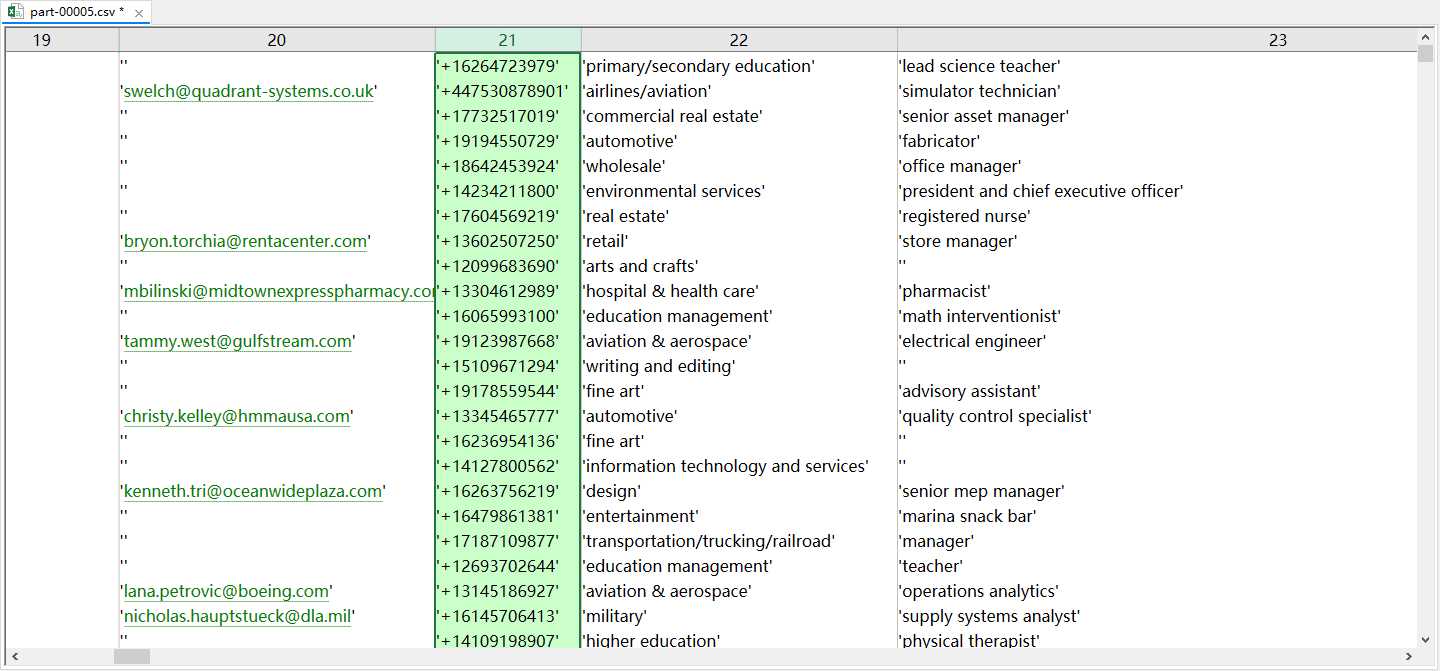The image size is (1440, 671).
Task: Open kenneth.tri@oceanwideplaza.com email link
Action: 253,491
